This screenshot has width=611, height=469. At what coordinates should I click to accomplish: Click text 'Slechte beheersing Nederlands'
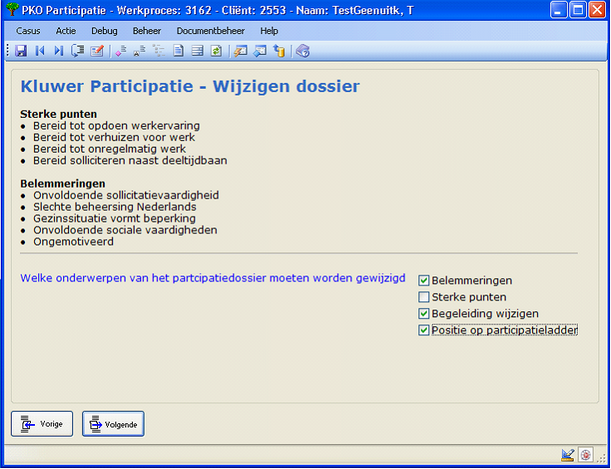point(115,207)
